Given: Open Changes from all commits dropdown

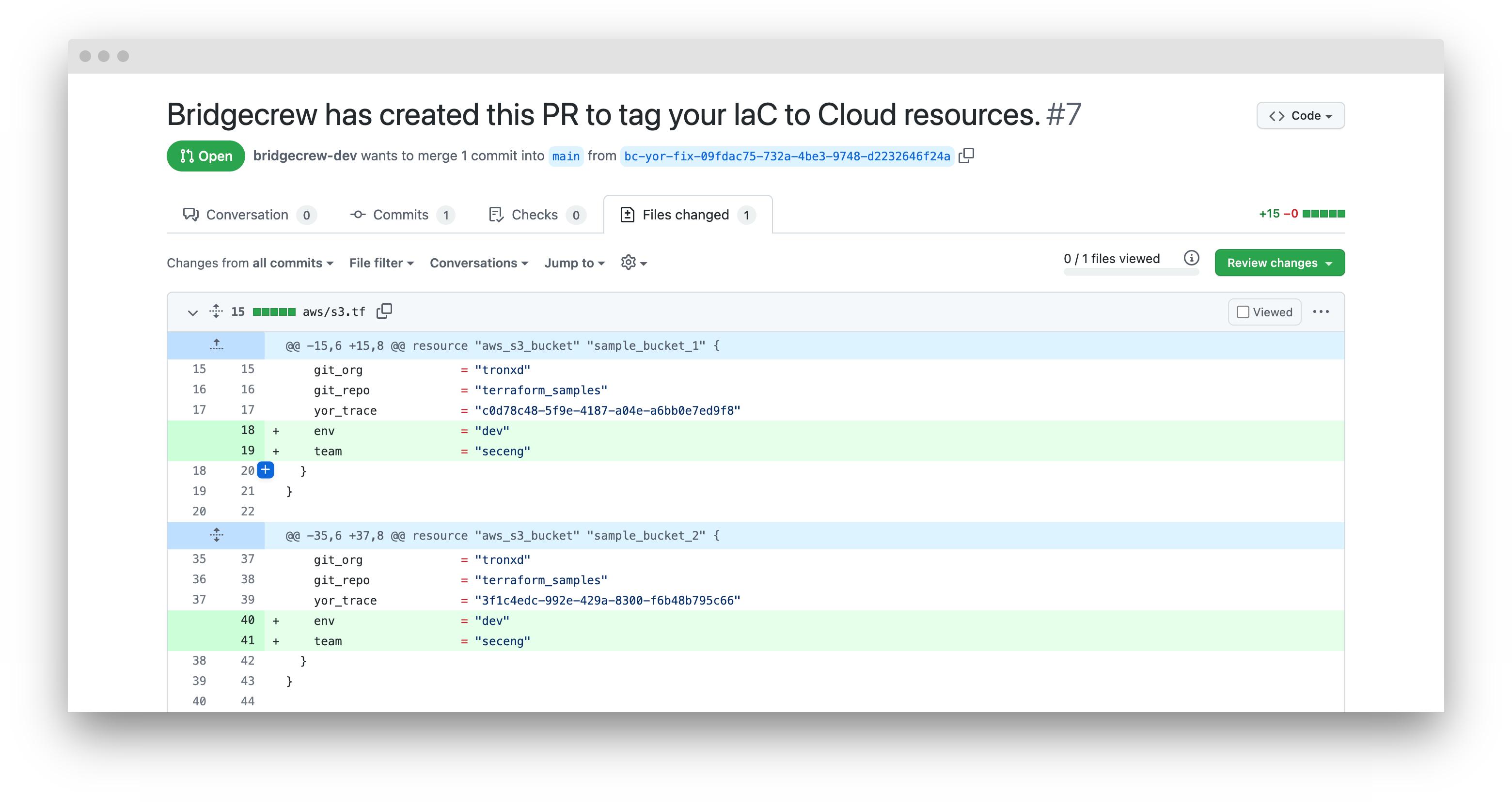Looking at the screenshot, I should pos(250,263).
